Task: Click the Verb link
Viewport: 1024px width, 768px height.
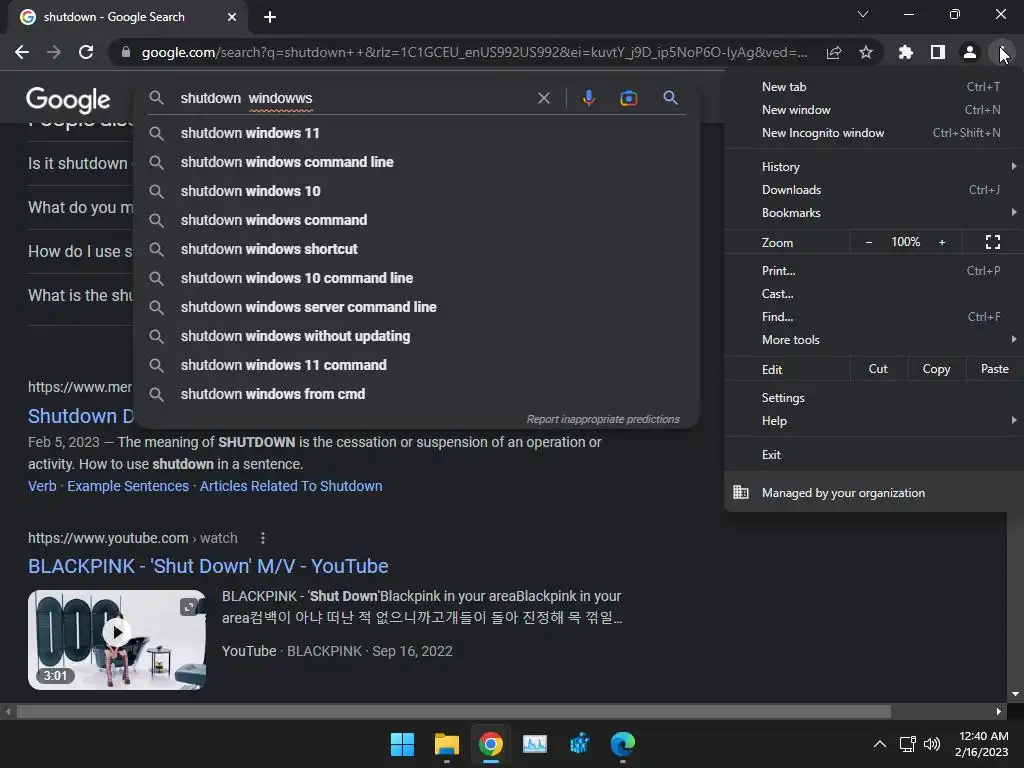Action: [42, 486]
